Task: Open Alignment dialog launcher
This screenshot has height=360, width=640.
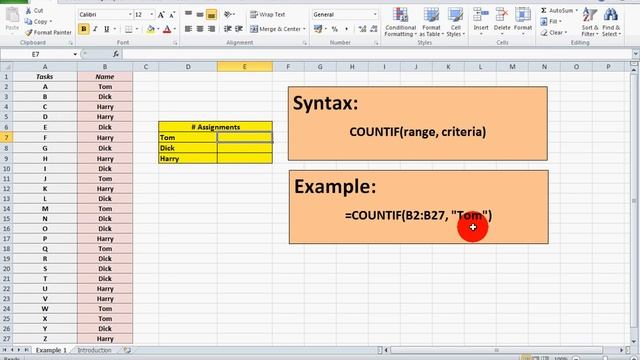Action: click(x=304, y=43)
